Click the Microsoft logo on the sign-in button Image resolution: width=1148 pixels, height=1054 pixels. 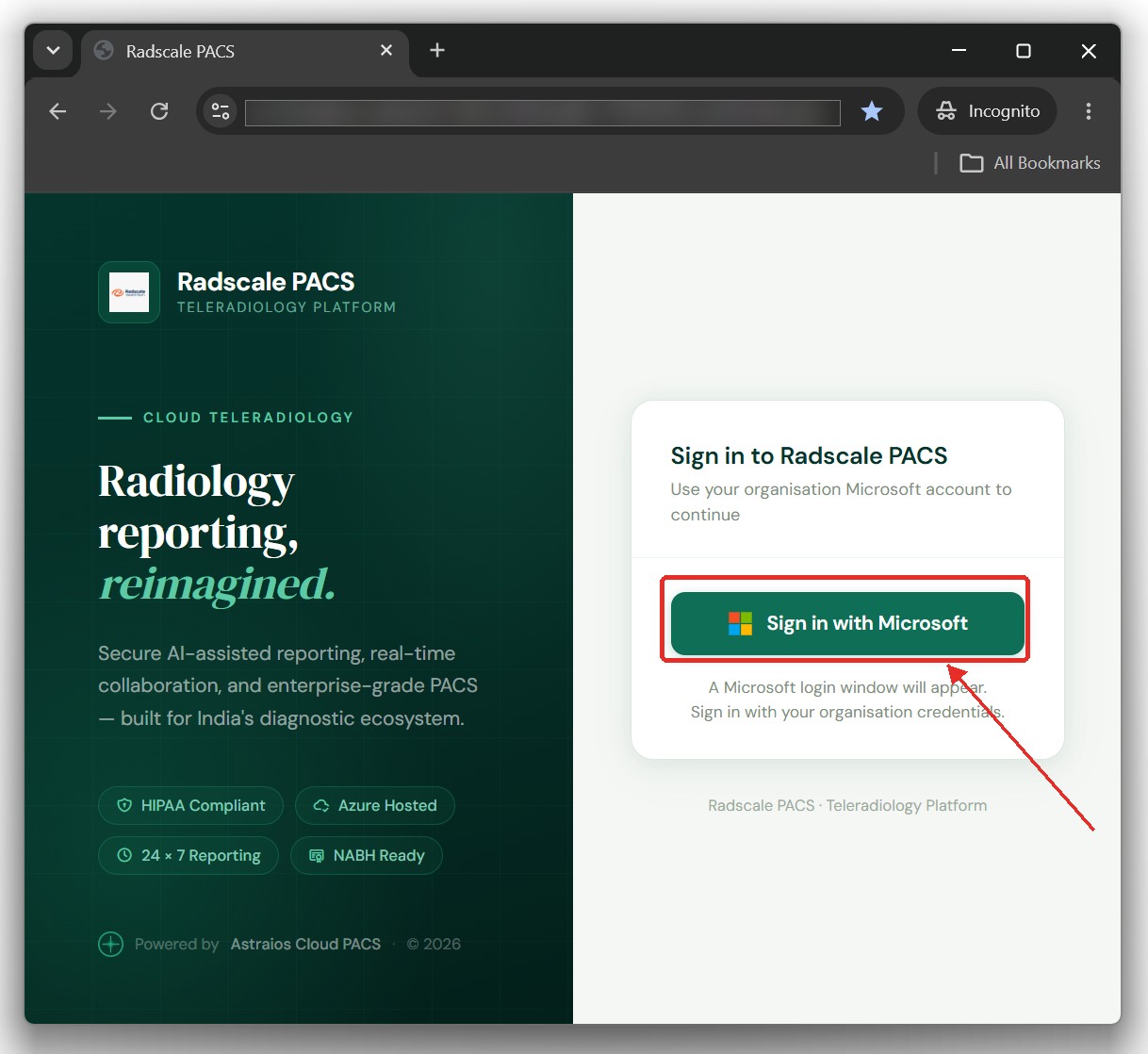(x=741, y=623)
